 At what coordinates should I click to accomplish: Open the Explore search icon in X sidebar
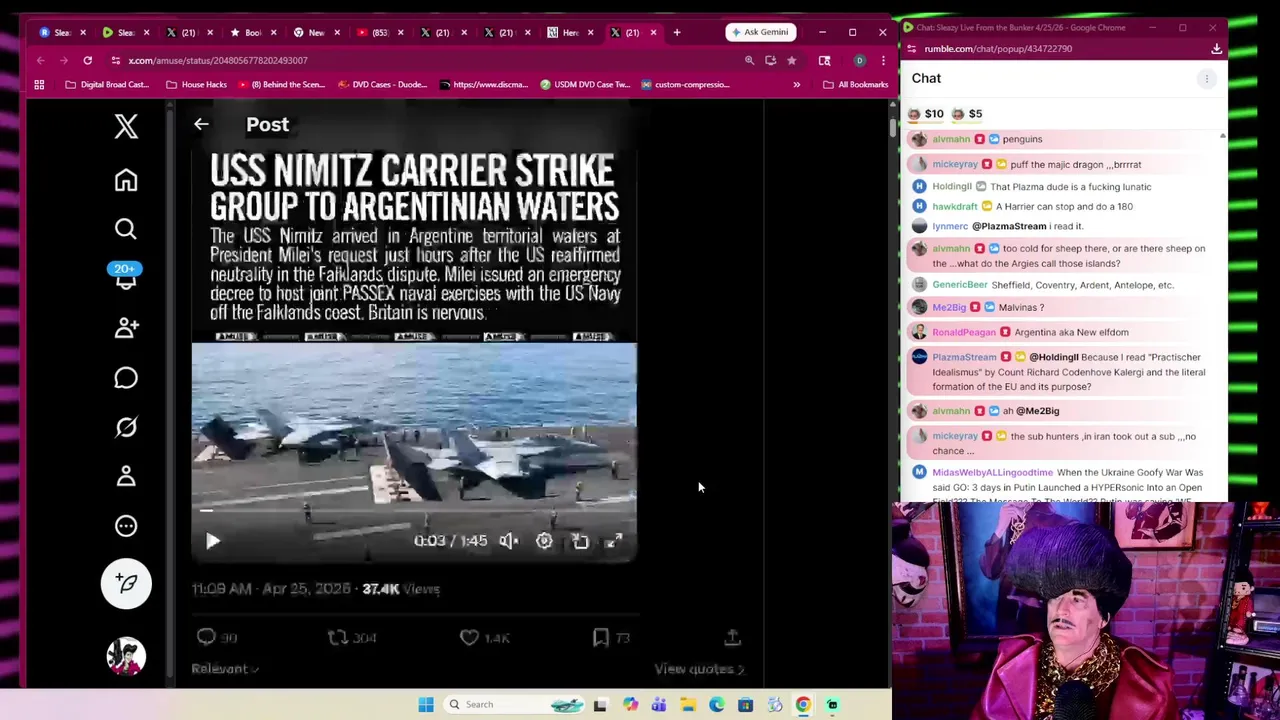(126, 229)
